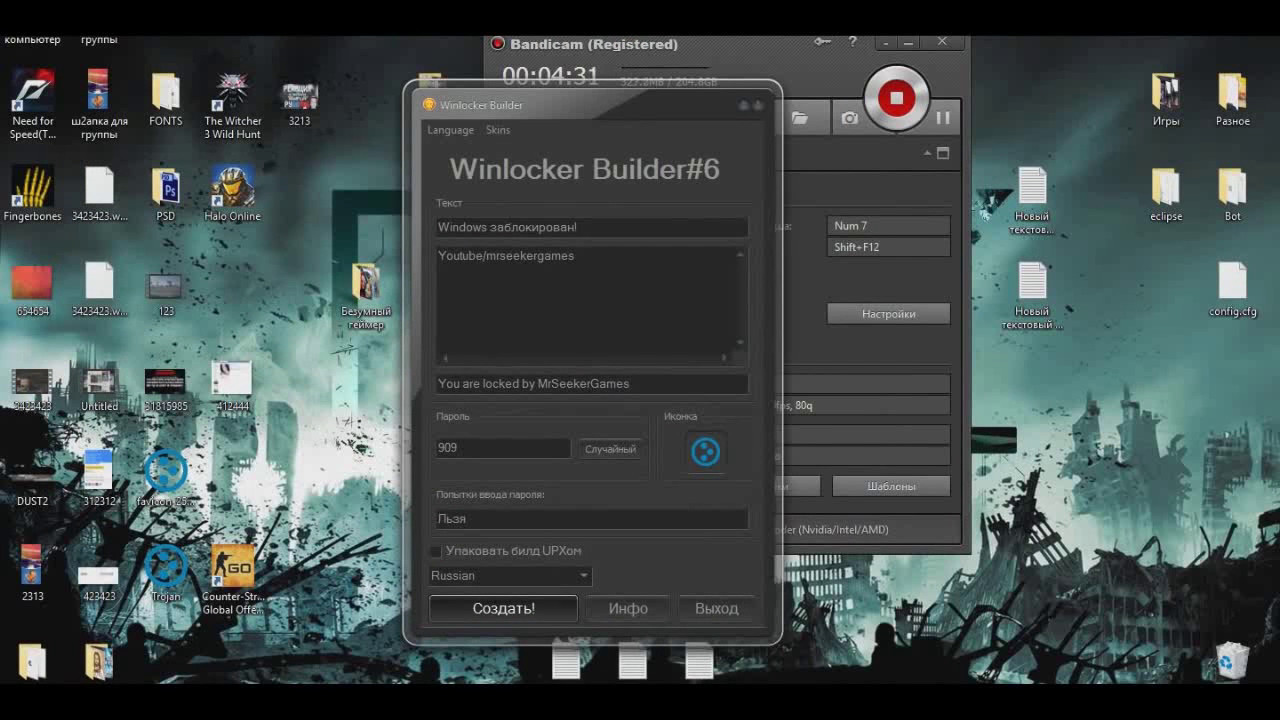1280x720 pixels.
Task: Open the Skins menu
Action: [x=498, y=130]
